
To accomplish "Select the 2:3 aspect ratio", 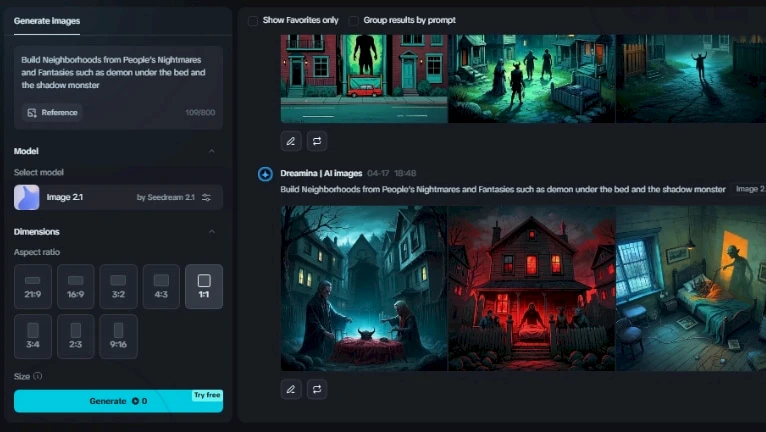I will tap(76, 337).
